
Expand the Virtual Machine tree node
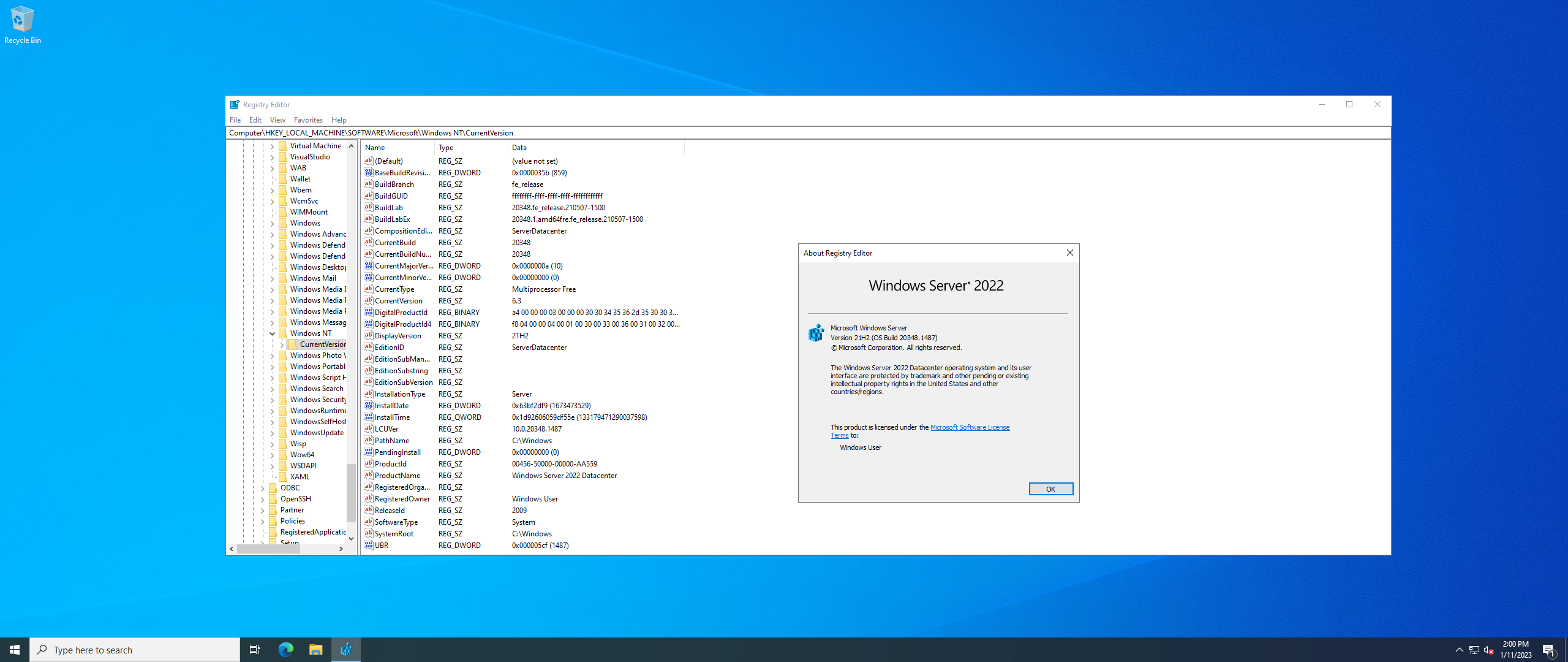[272, 146]
